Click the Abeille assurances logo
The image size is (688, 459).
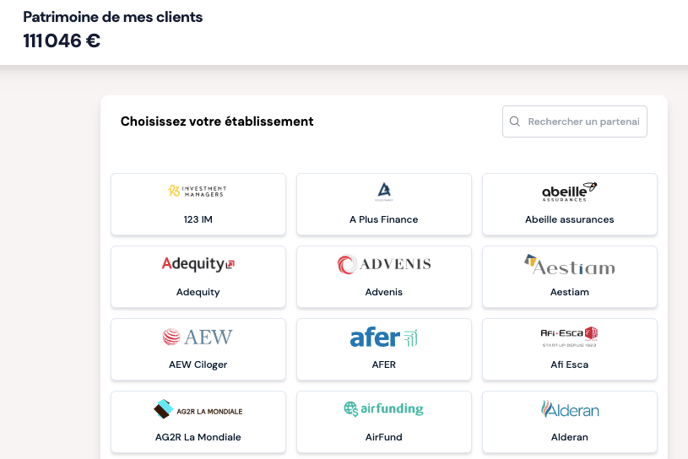point(569,192)
